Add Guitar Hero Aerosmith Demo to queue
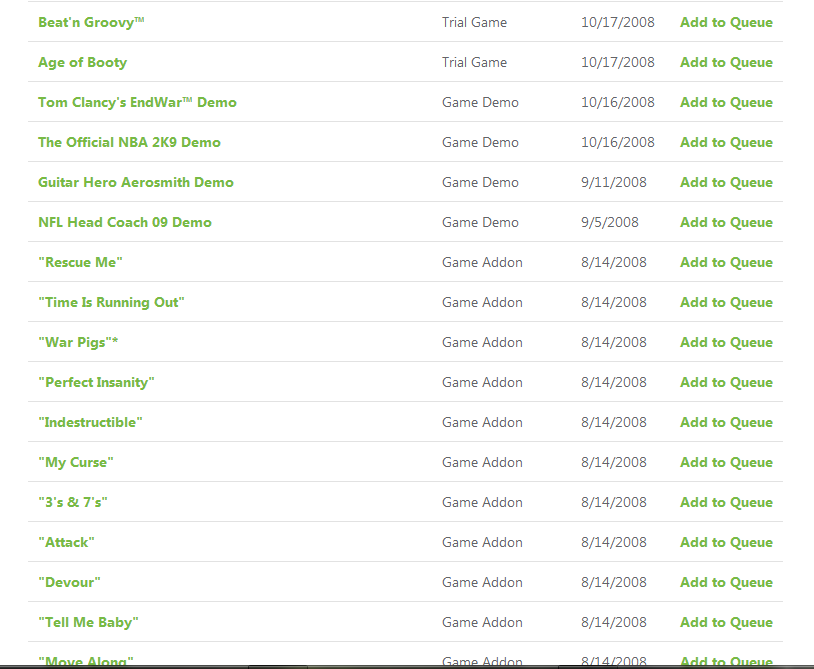 tap(726, 182)
